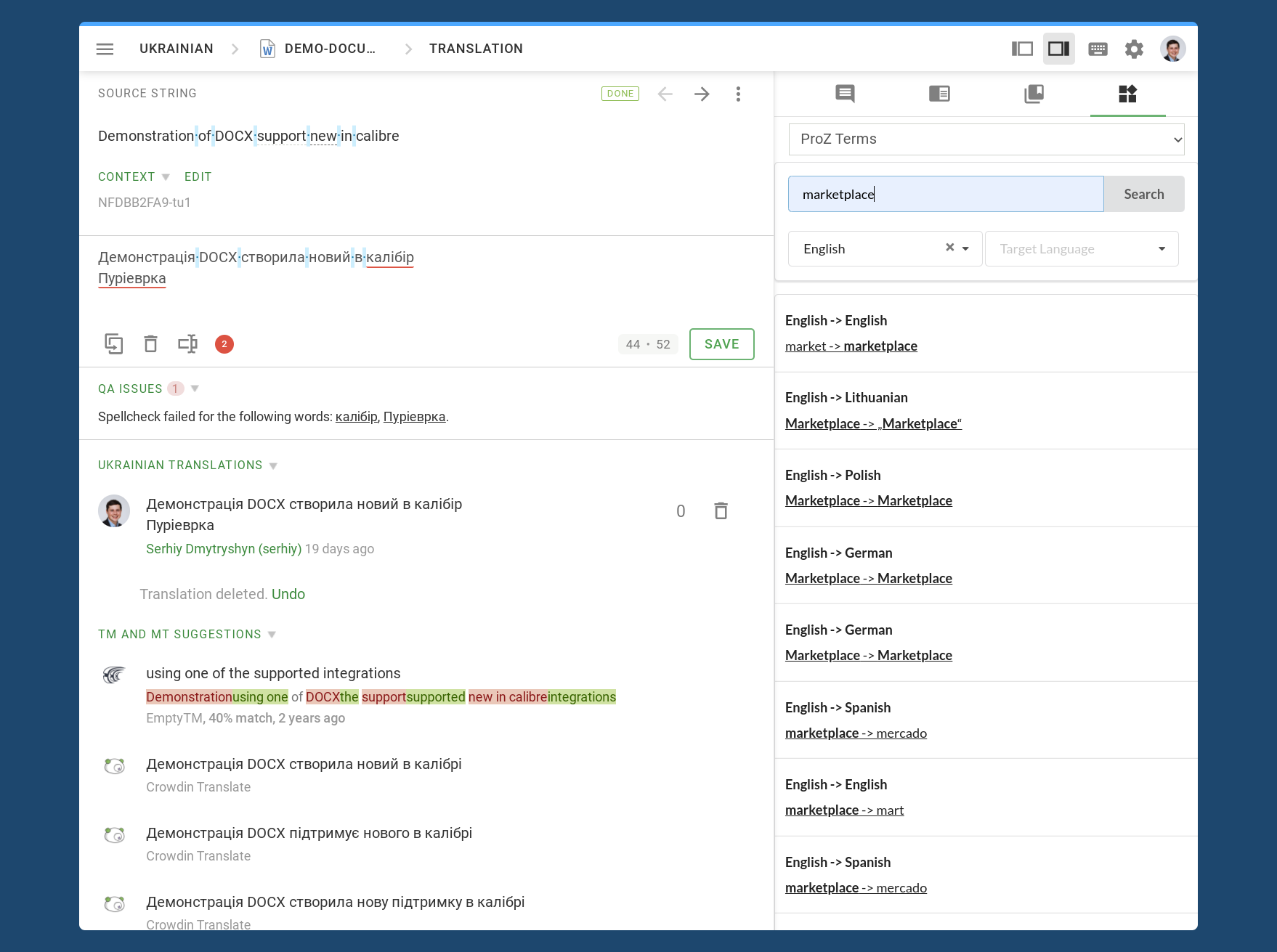Screen dimensions: 1277x952
Task: Open editor settings gear
Action: coord(1134,49)
